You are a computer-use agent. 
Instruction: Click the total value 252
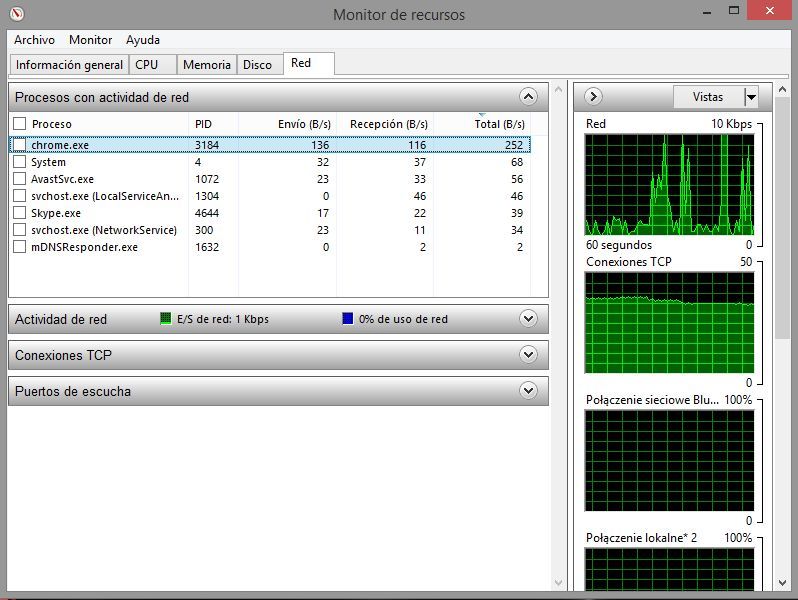[x=514, y=145]
